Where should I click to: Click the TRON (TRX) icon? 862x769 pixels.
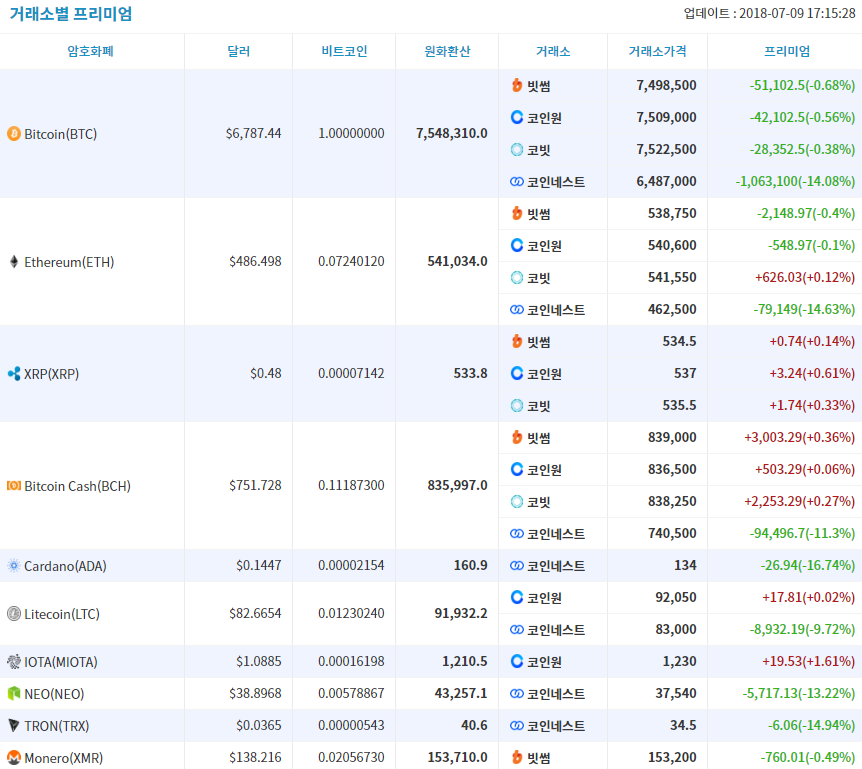(x=14, y=726)
